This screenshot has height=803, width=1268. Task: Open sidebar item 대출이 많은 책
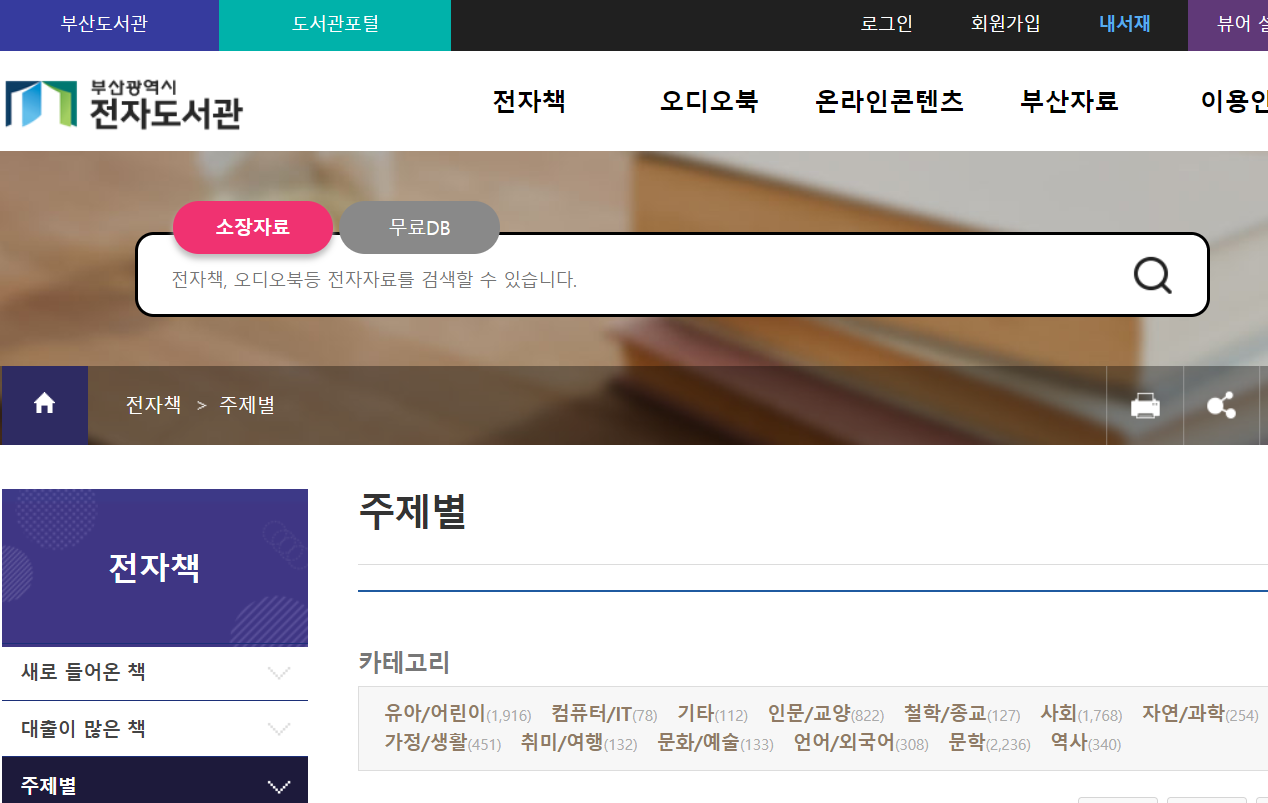[155, 729]
